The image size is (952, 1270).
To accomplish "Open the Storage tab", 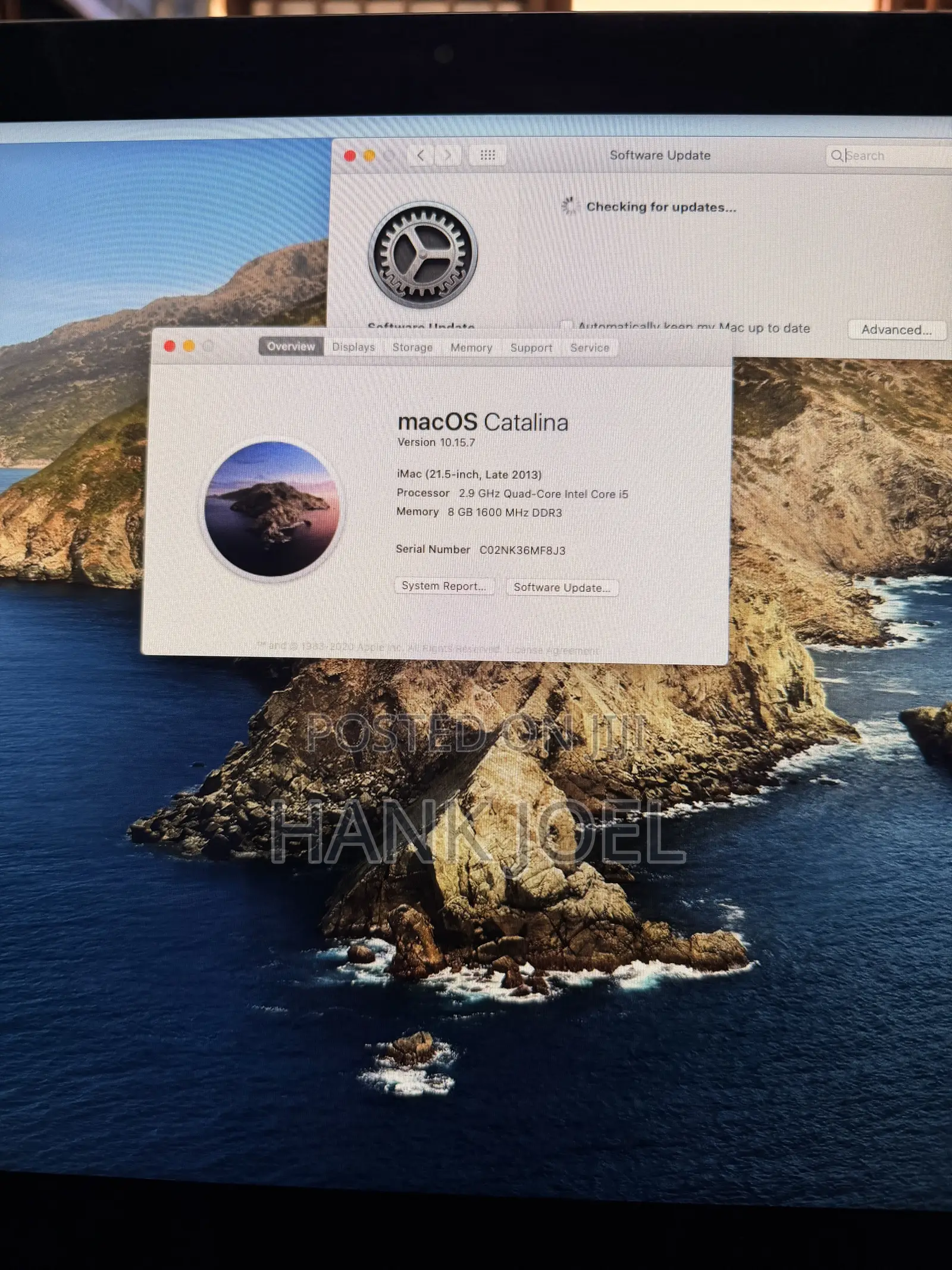I will point(412,348).
